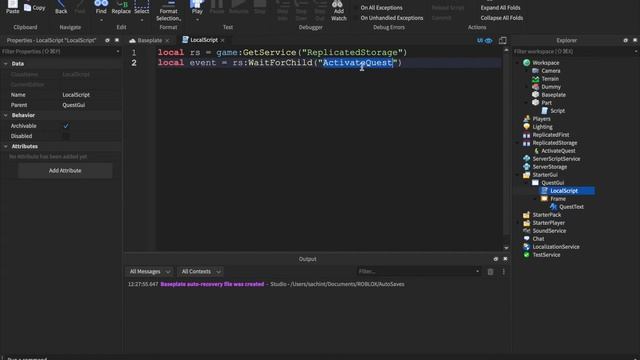This screenshot has width=640, height=360.
Task: Open the Find tool
Action: click(101, 7)
